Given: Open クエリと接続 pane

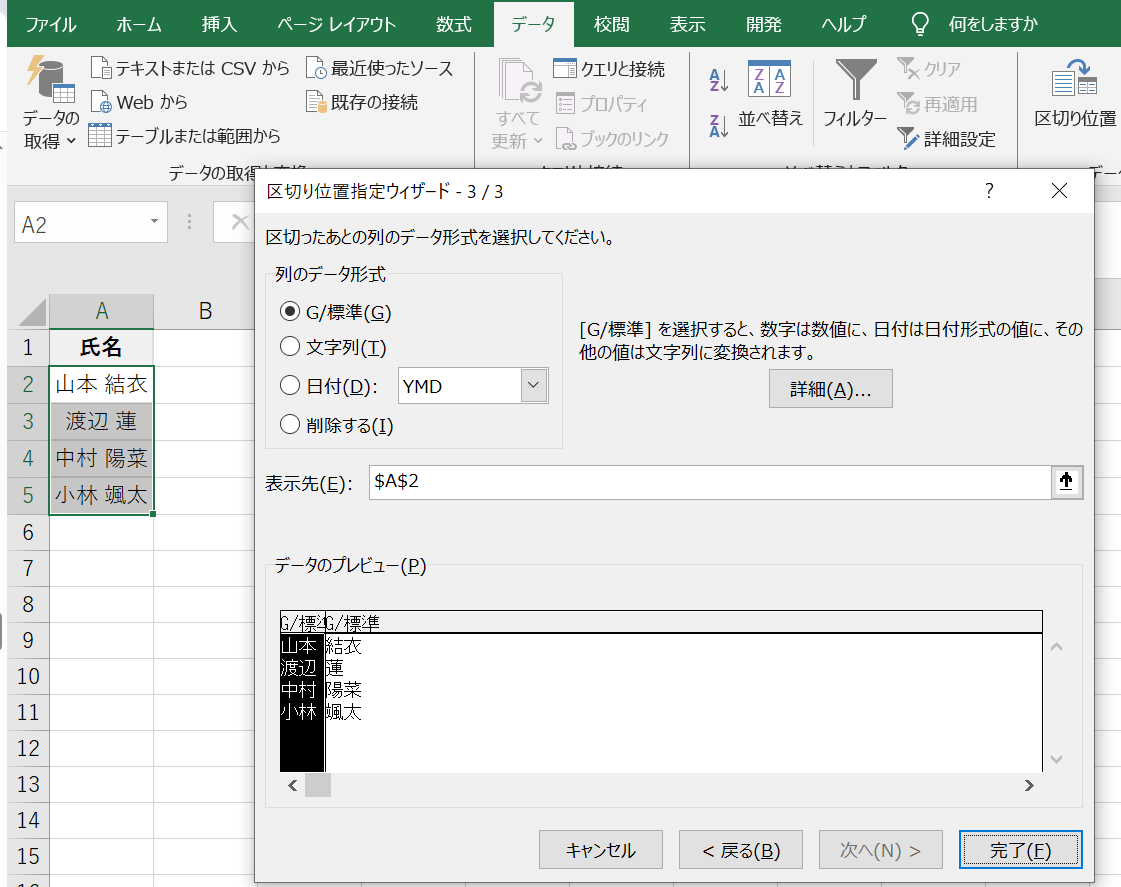Looking at the screenshot, I should pos(565,68).
